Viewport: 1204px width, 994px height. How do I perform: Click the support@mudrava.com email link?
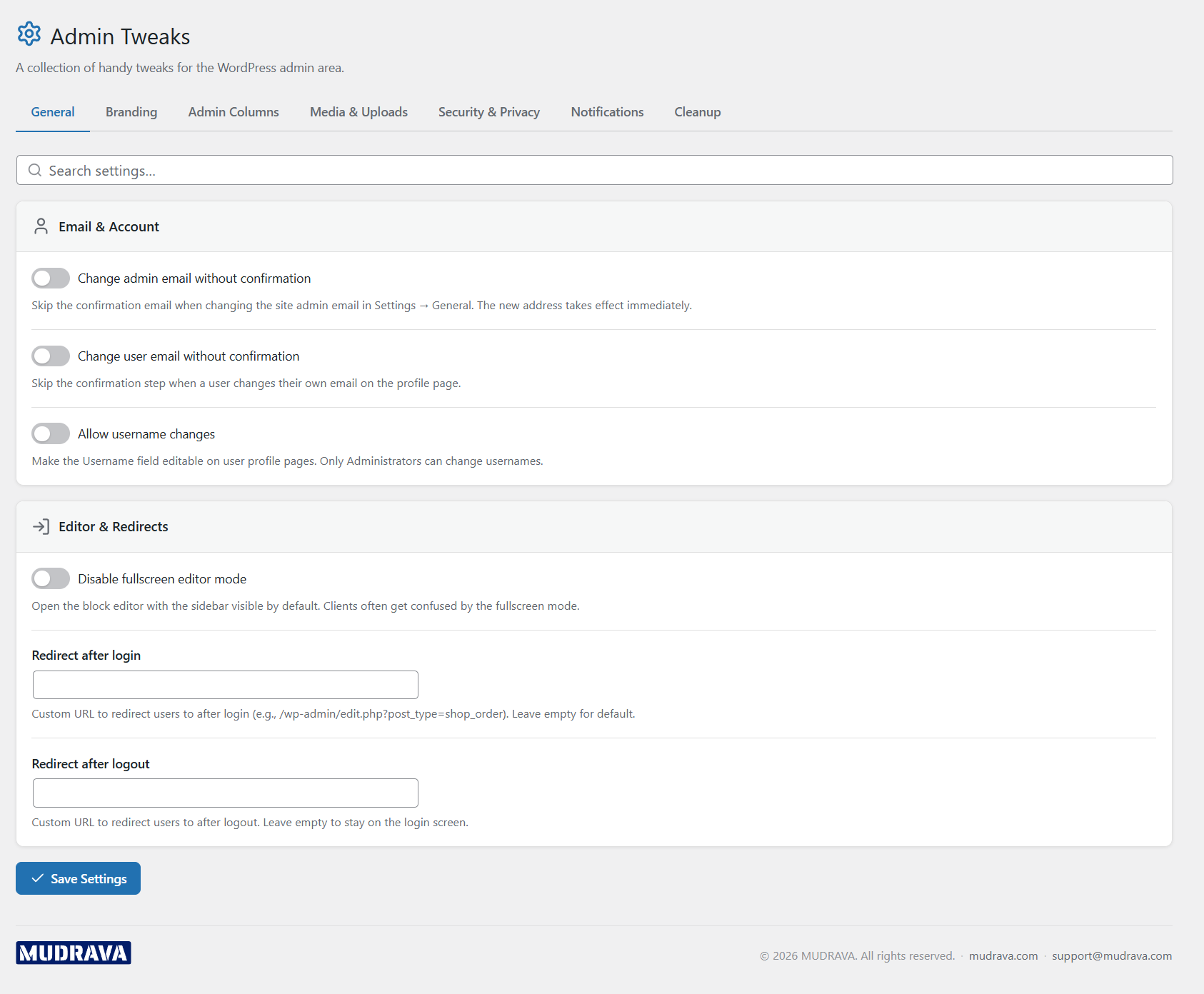click(1112, 956)
